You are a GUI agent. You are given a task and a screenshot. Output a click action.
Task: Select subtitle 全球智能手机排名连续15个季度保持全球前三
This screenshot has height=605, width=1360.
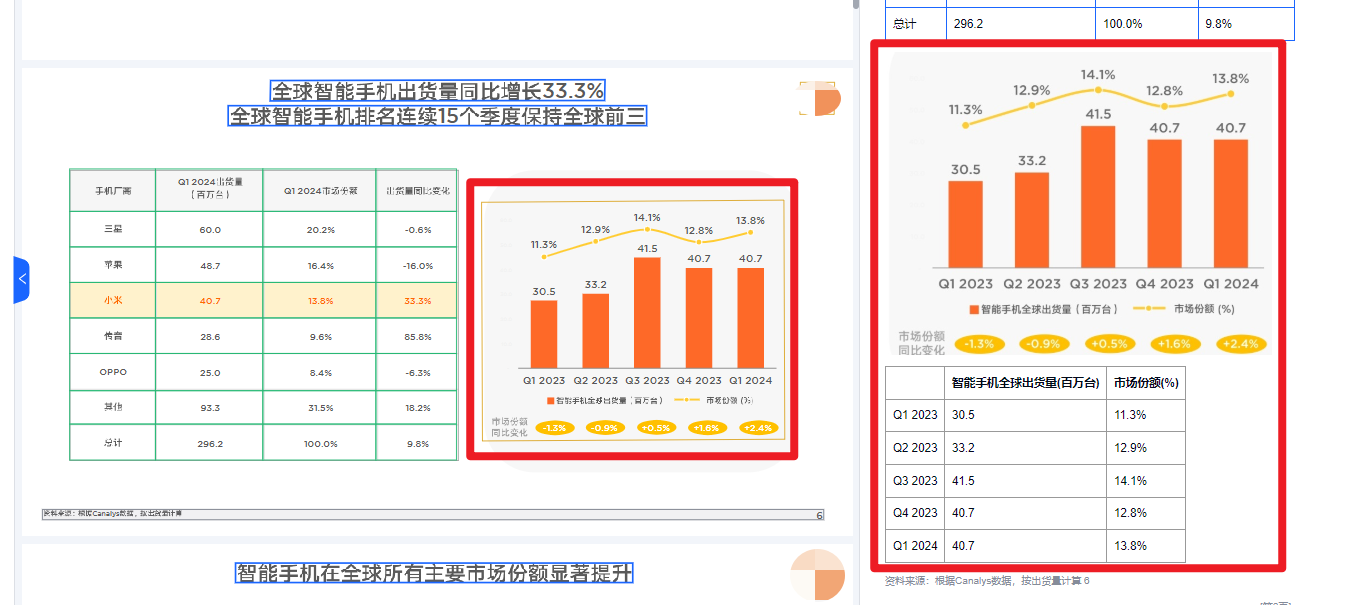(x=438, y=116)
